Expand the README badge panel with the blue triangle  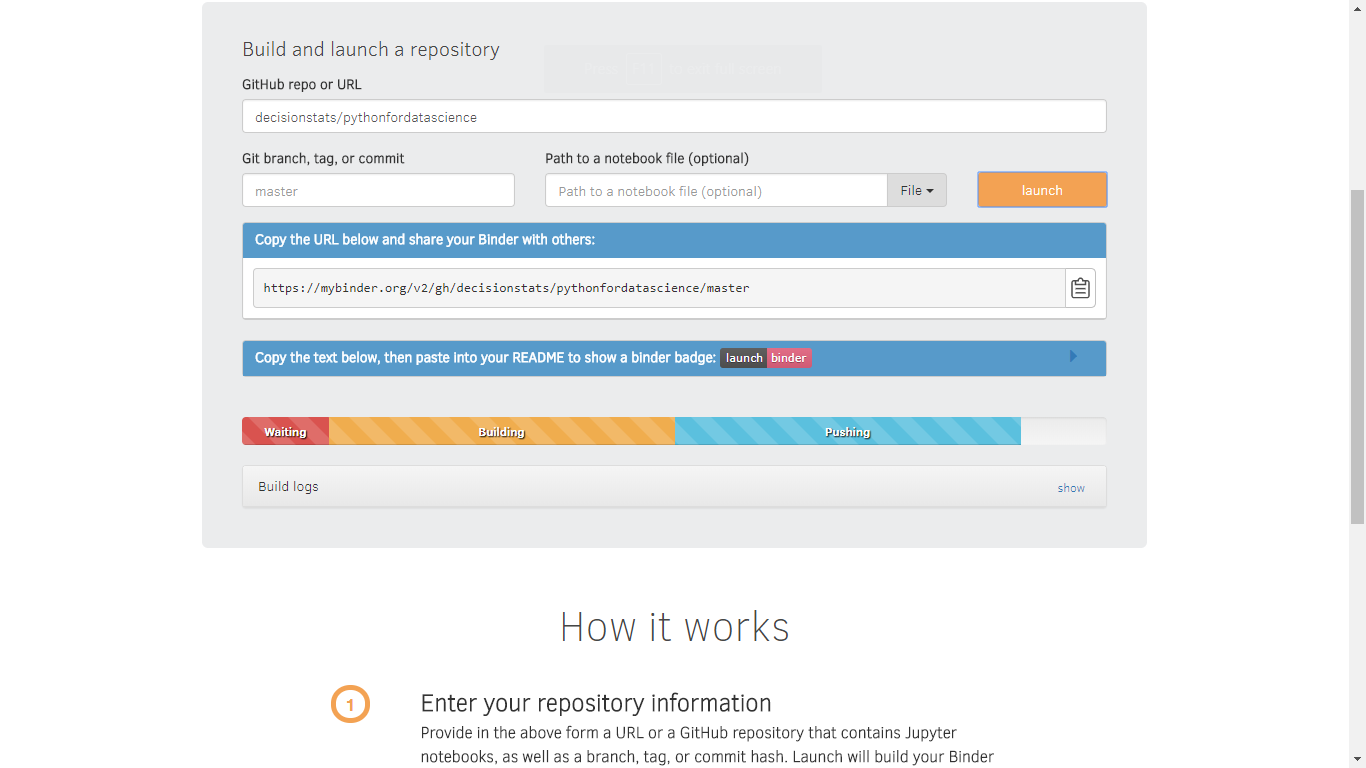[1073, 357]
